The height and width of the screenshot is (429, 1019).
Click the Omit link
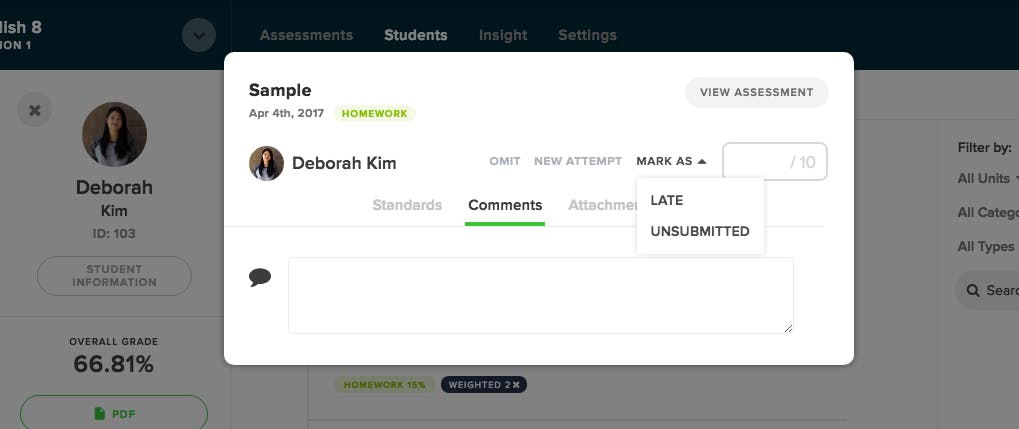tap(505, 161)
